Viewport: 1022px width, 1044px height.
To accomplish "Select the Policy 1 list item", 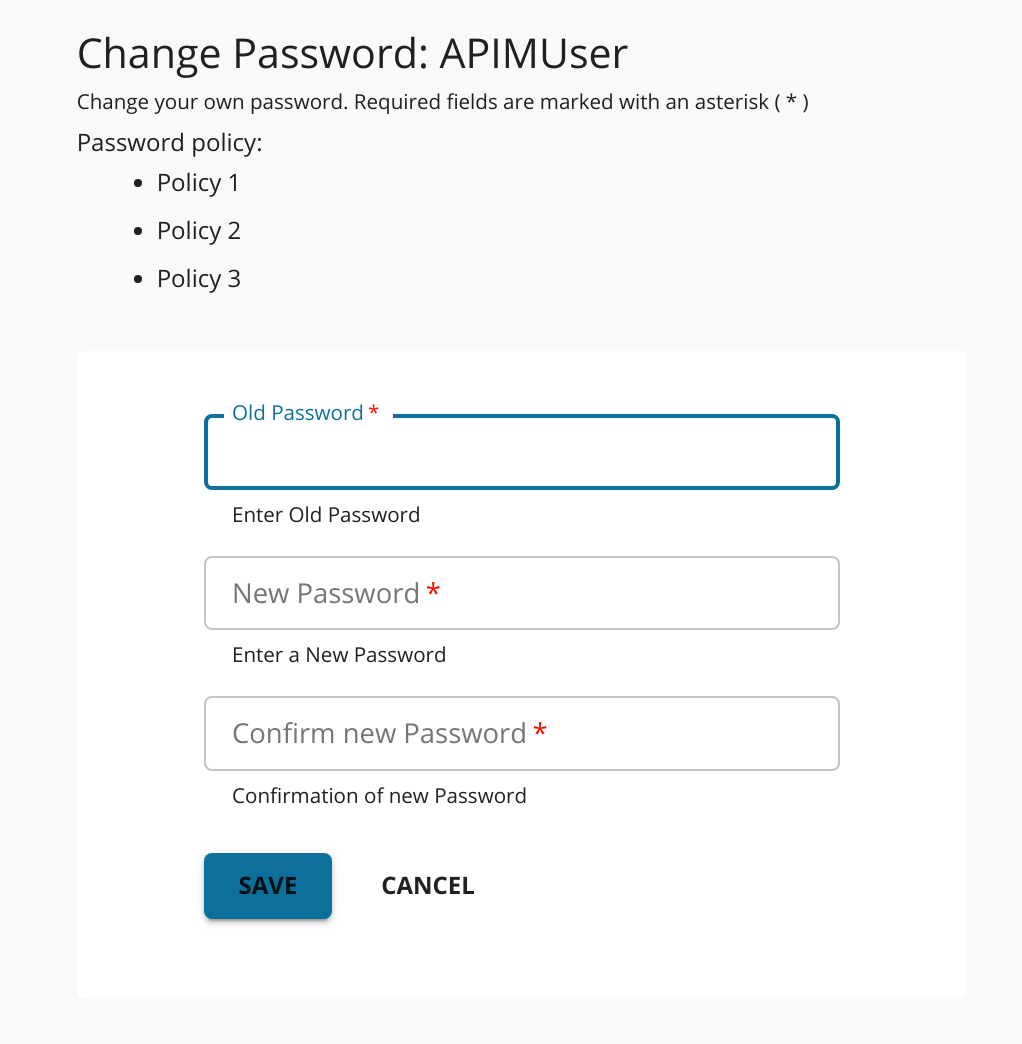I will [x=197, y=182].
